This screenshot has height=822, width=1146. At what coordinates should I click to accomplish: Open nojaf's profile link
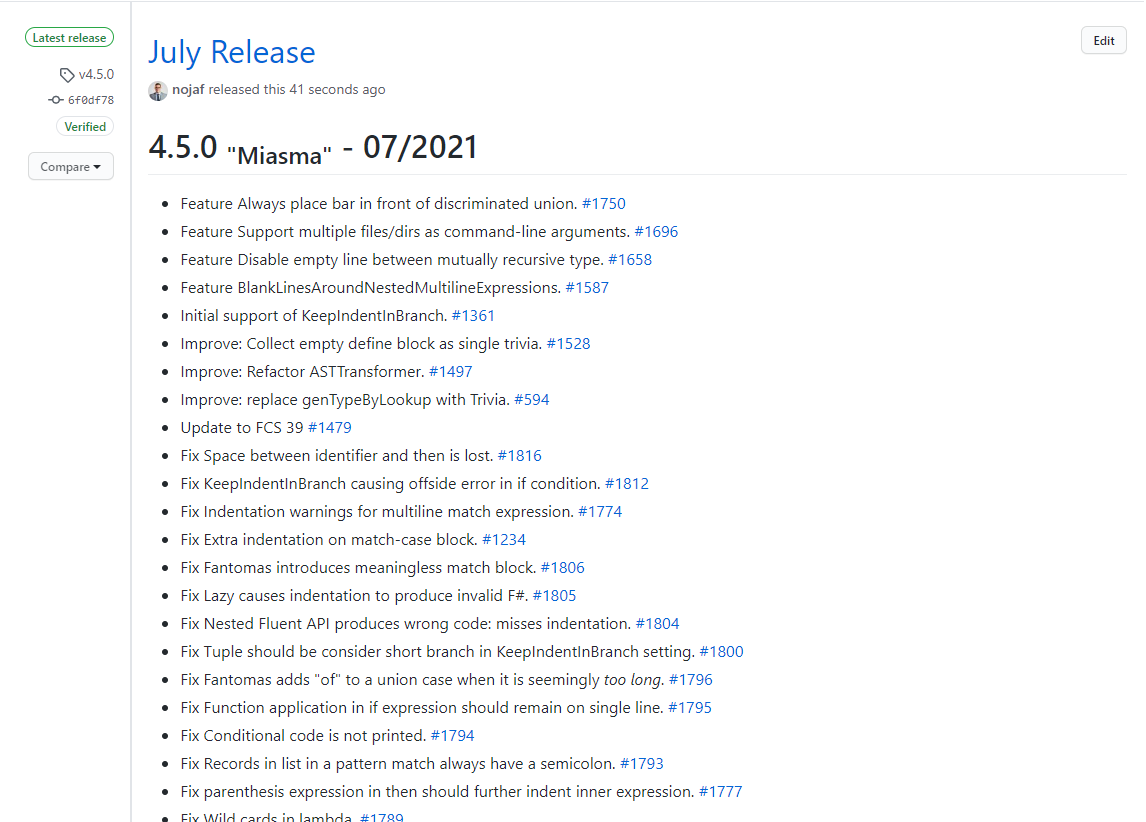(x=188, y=89)
